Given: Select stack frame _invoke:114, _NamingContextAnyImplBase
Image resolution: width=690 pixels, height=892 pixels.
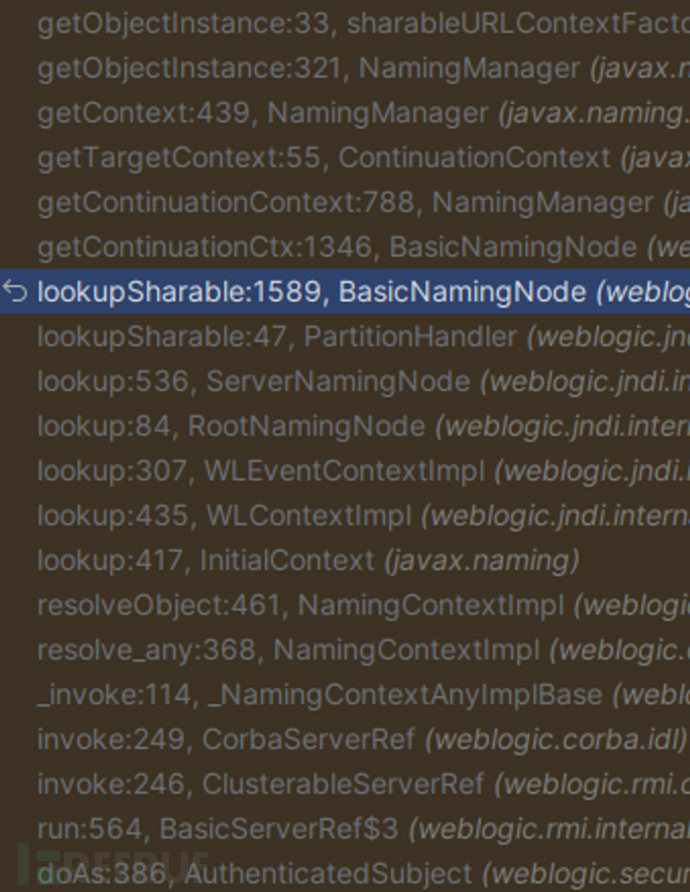Looking at the screenshot, I should [x=345, y=695].
